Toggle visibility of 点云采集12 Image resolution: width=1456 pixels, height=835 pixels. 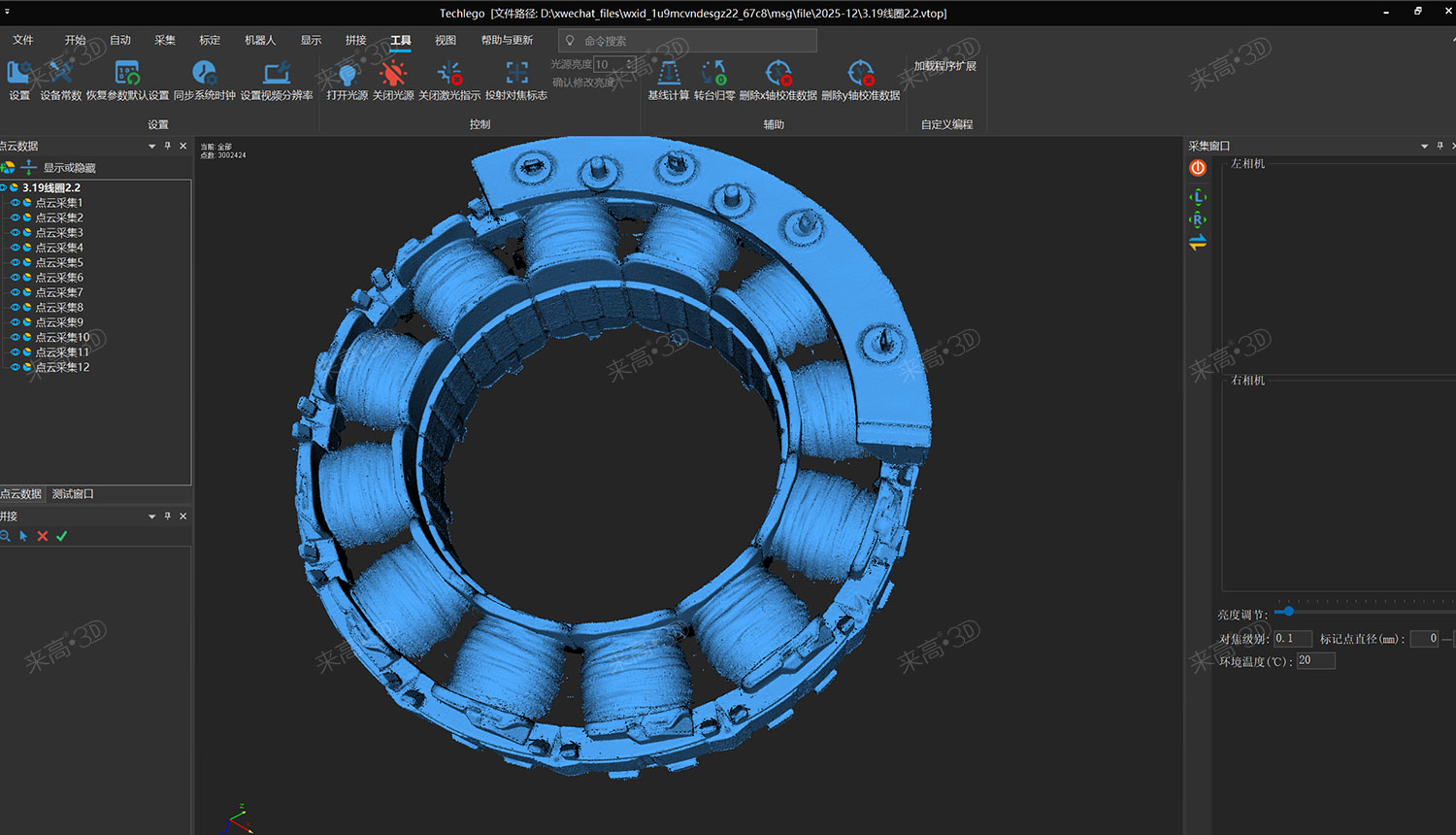click(16, 367)
